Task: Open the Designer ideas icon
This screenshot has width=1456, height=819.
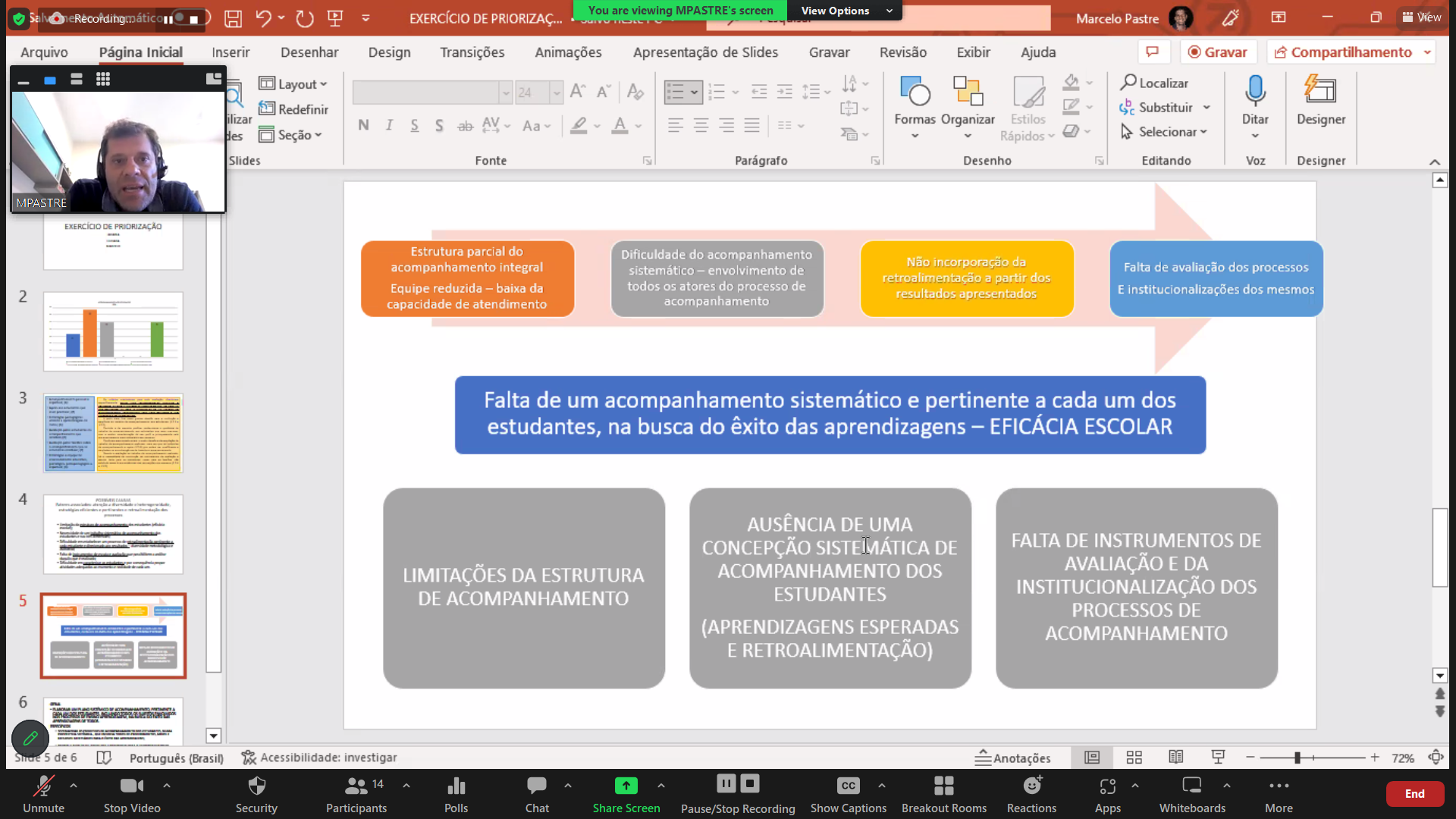Action: click(x=1321, y=100)
